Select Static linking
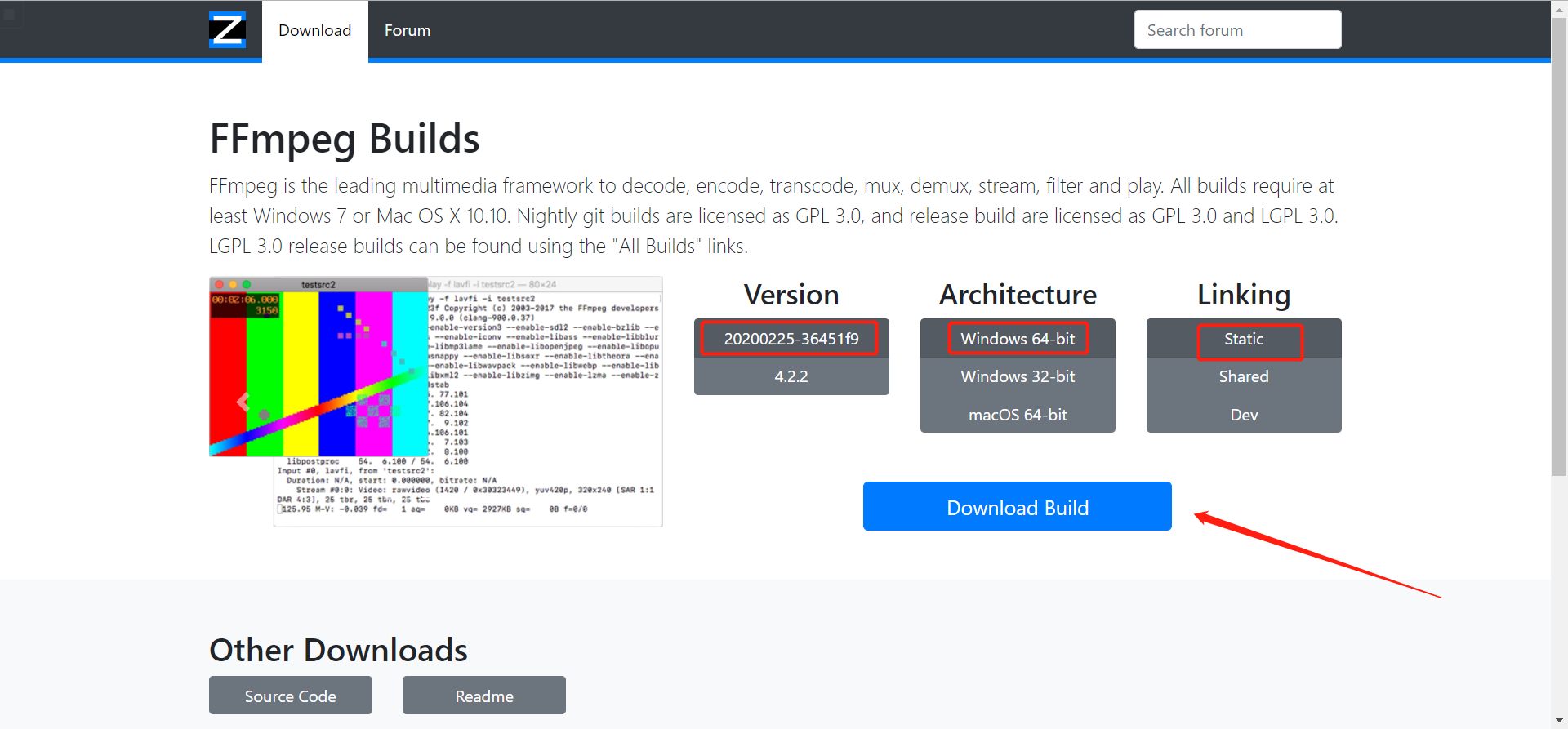This screenshot has width=1568, height=729. click(x=1244, y=339)
